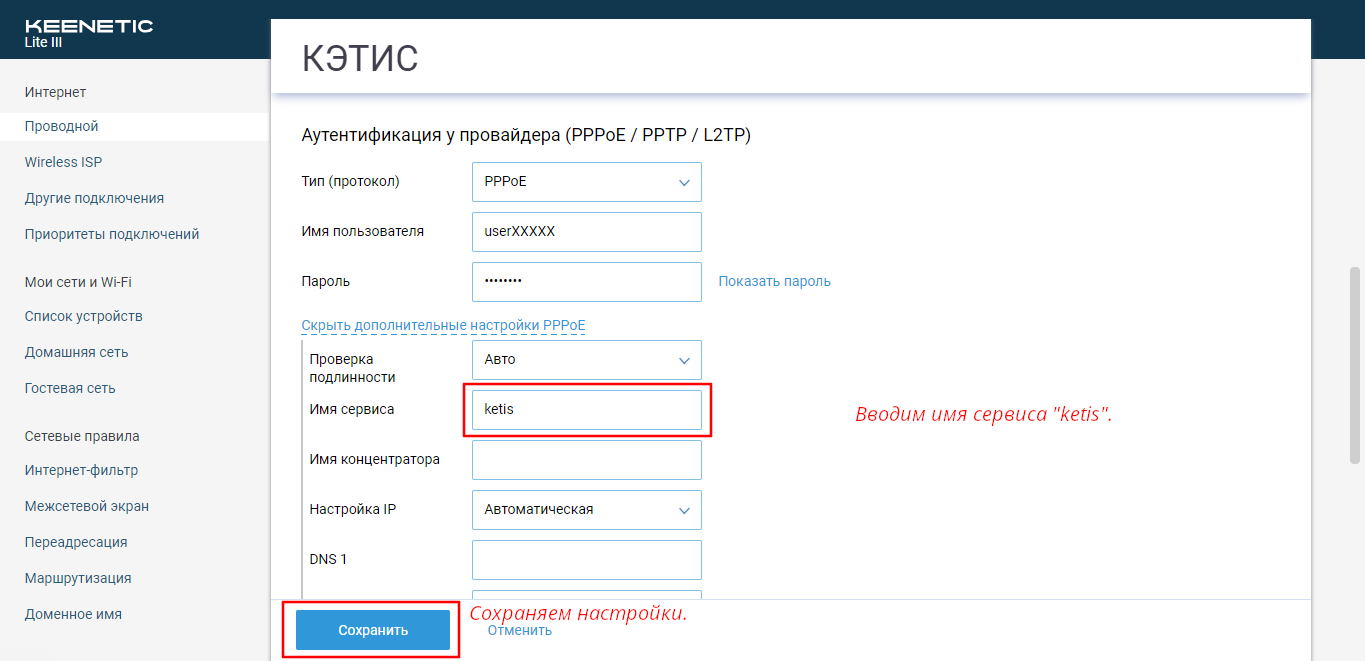Click the DNS 1 input field
This screenshot has width=1365, height=661.
587,560
